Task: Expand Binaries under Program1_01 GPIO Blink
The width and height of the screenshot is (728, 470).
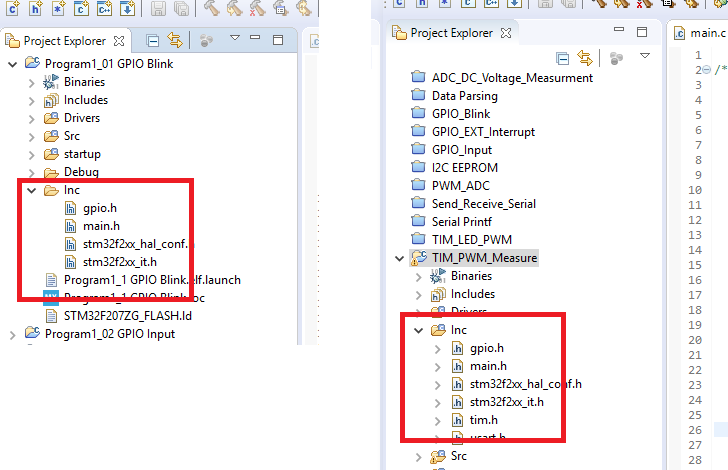Action: pyautogui.click(x=32, y=83)
